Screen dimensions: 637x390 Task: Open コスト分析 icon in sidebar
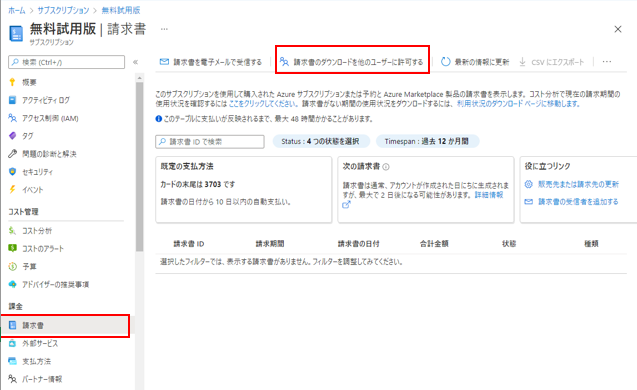coord(13,230)
